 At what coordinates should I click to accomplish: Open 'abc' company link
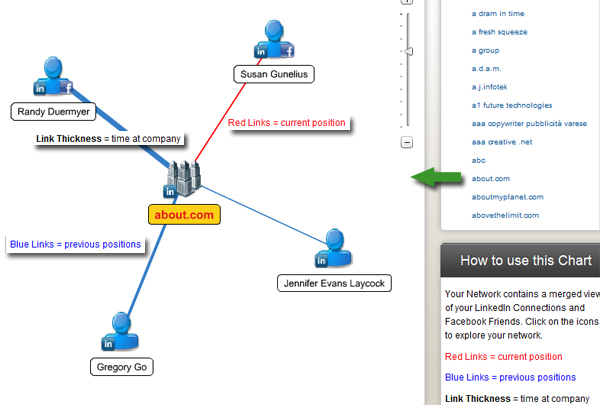tap(478, 161)
